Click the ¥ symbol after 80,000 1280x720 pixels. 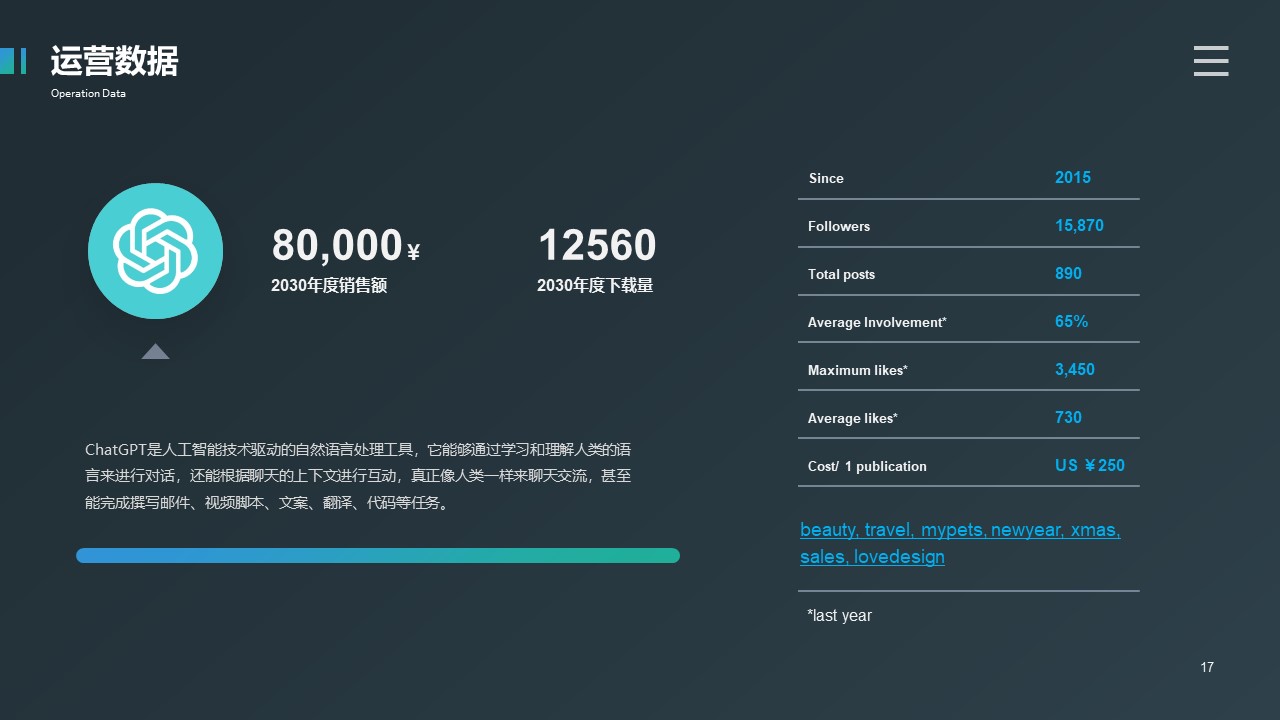coord(414,252)
